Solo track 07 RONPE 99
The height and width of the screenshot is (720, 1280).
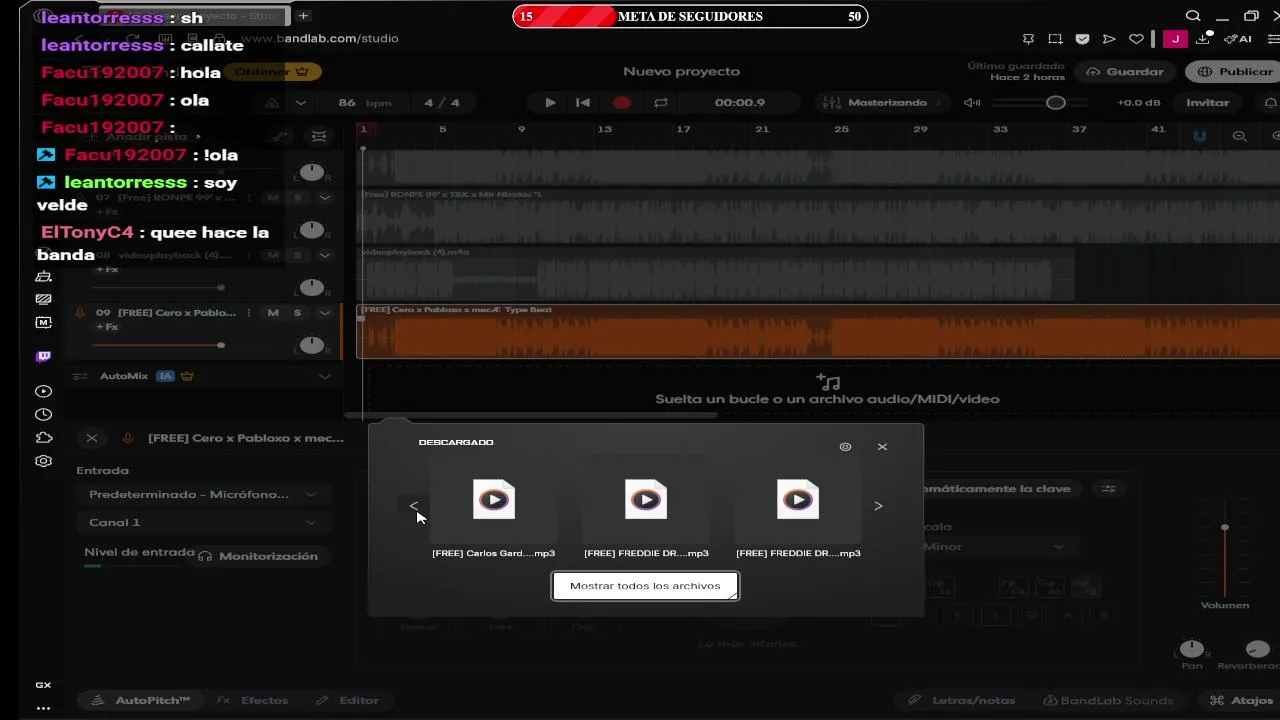point(297,198)
